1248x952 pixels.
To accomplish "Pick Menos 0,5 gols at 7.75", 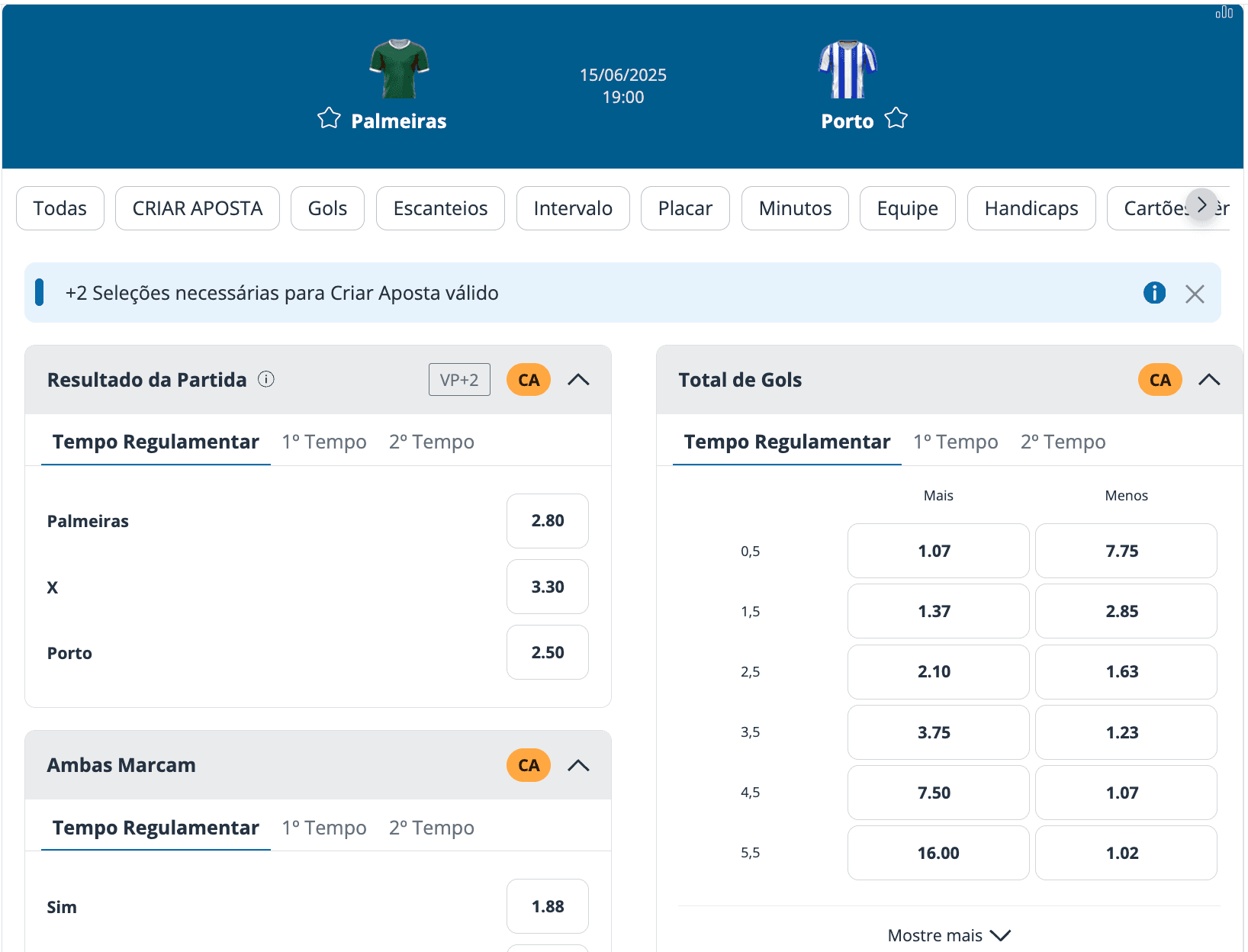I will tap(1126, 551).
